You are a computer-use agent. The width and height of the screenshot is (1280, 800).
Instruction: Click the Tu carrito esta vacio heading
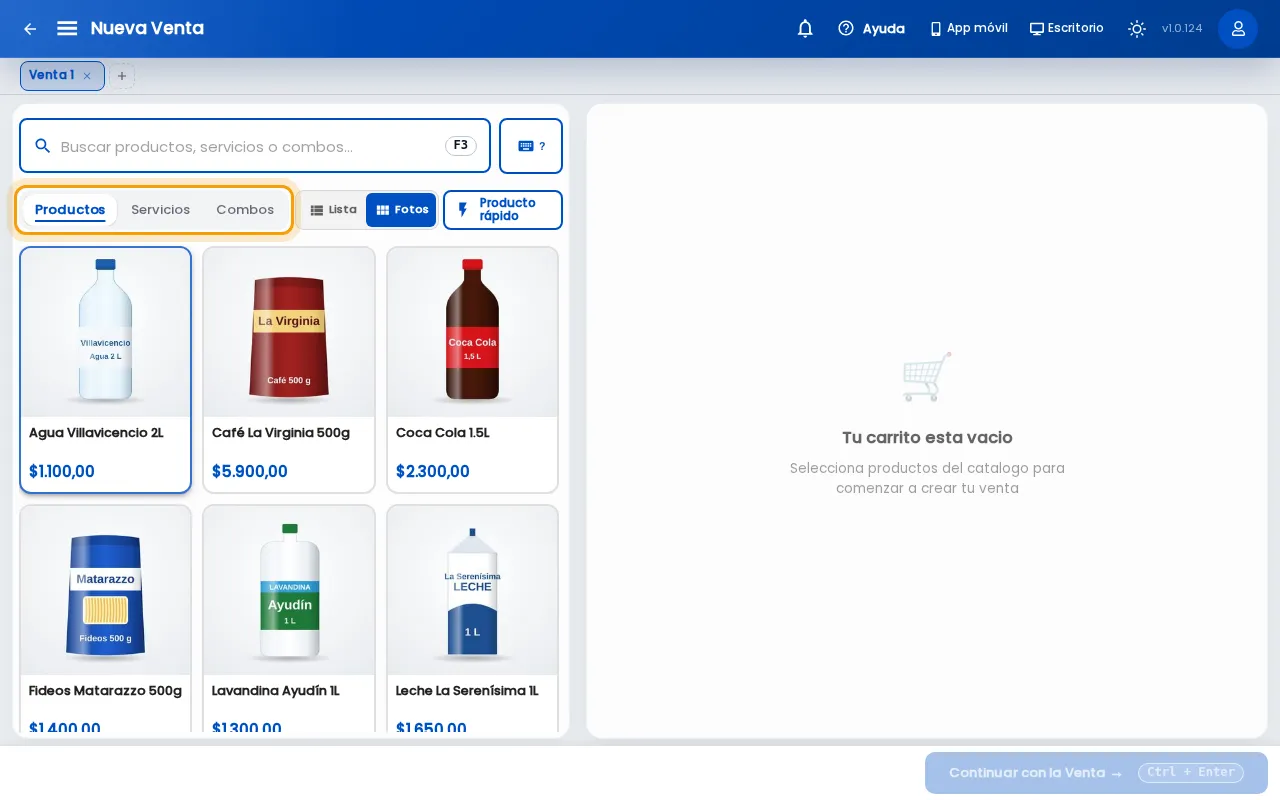(927, 438)
